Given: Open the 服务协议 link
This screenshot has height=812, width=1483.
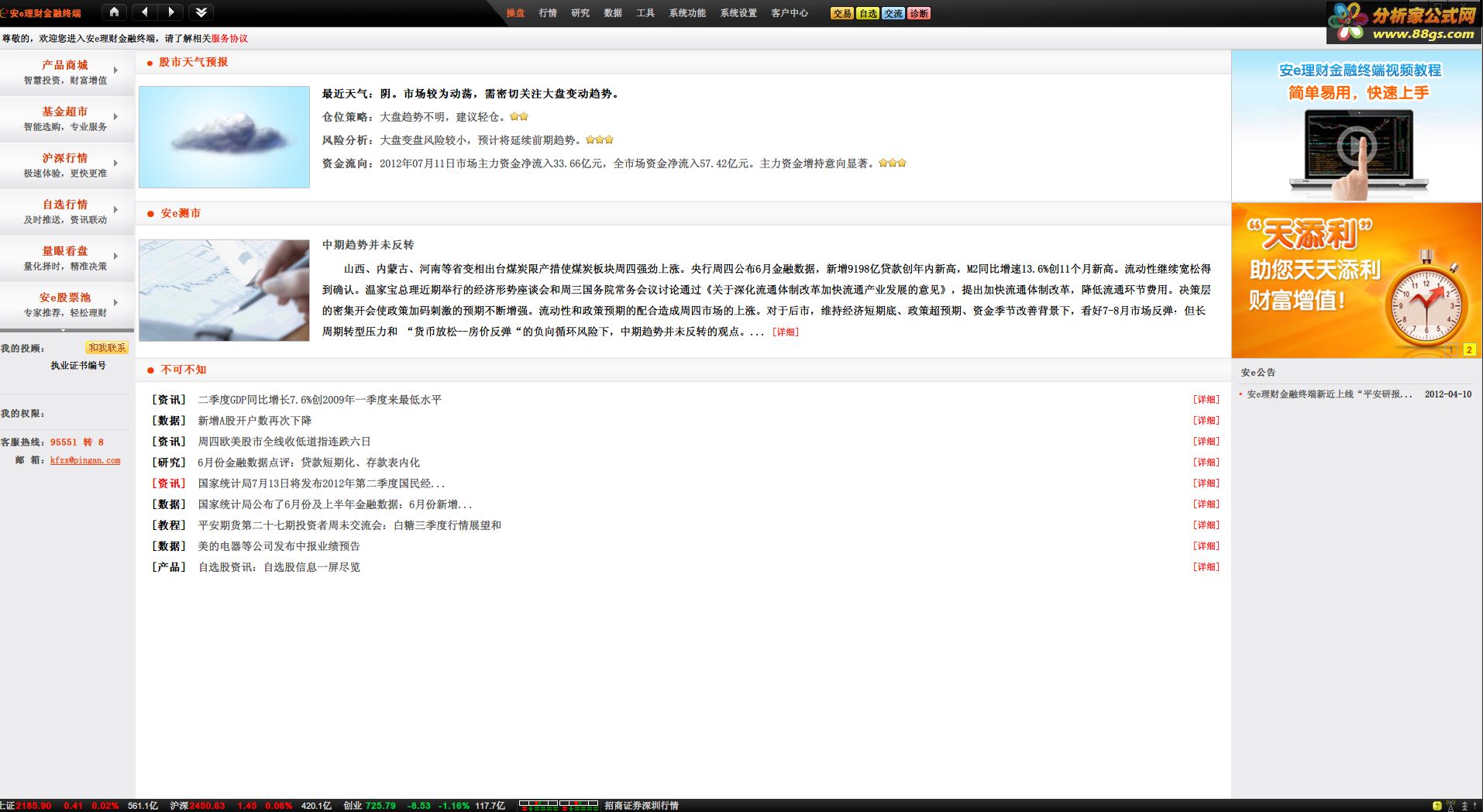Looking at the screenshot, I should (229, 38).
